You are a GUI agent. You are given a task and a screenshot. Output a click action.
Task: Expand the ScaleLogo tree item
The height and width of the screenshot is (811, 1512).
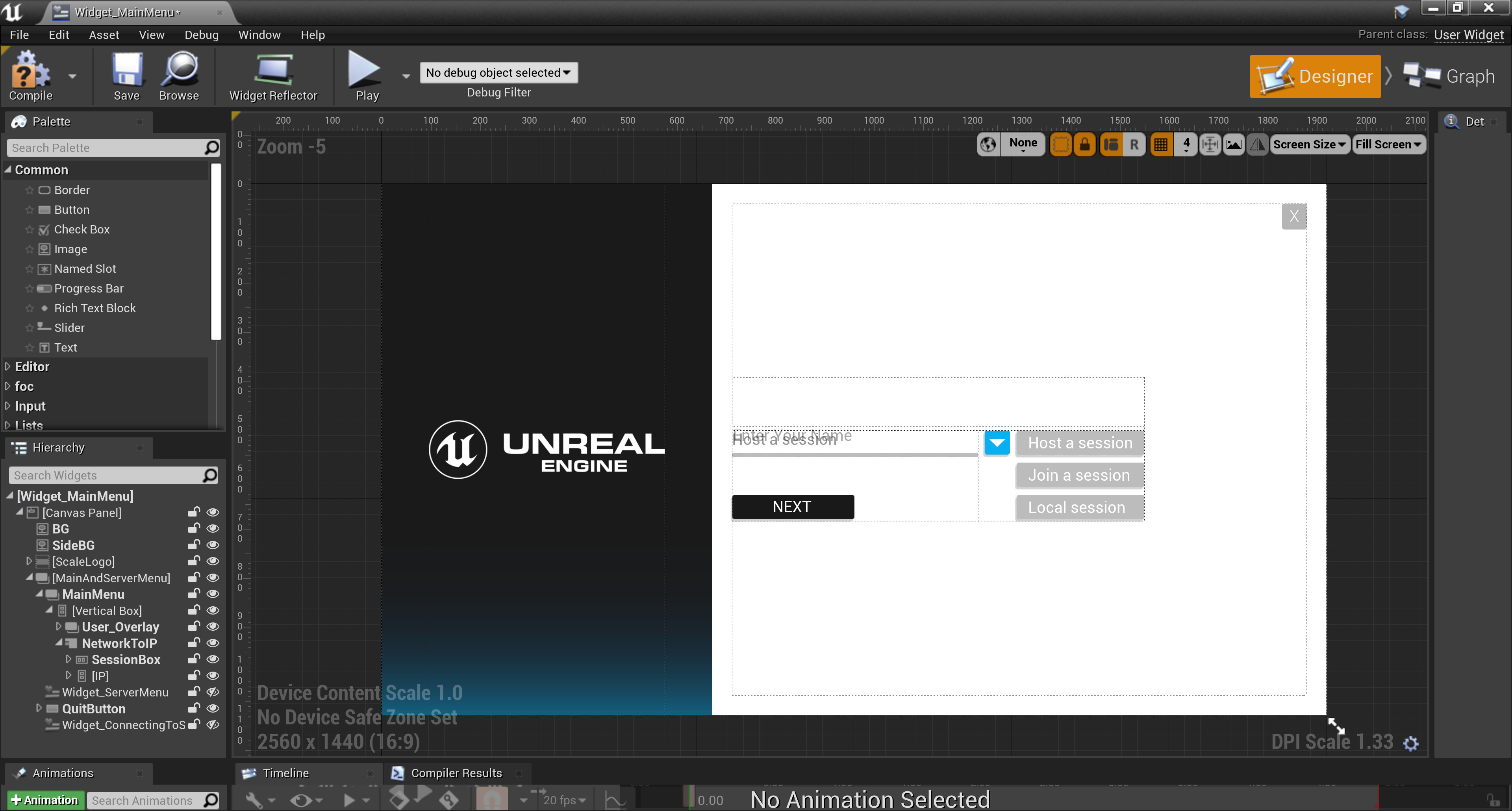[29, 561]
